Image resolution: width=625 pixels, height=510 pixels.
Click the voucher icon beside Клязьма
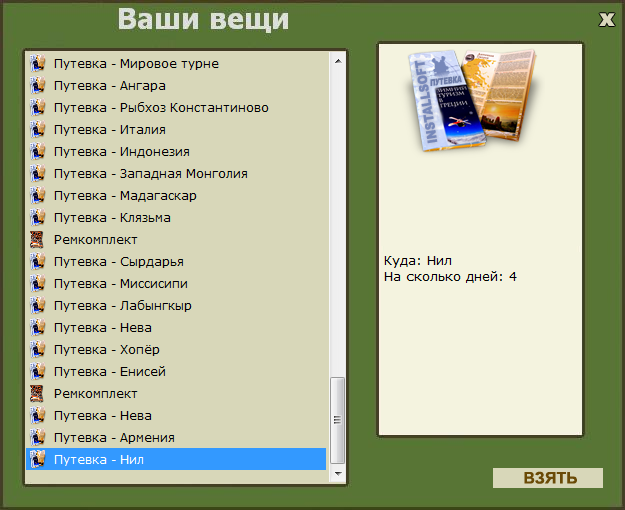click(37, 218)
